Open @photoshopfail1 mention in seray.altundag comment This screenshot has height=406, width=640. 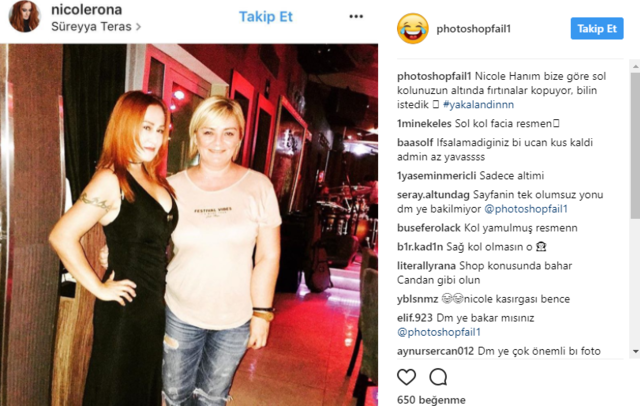click(x=526, y=209)
